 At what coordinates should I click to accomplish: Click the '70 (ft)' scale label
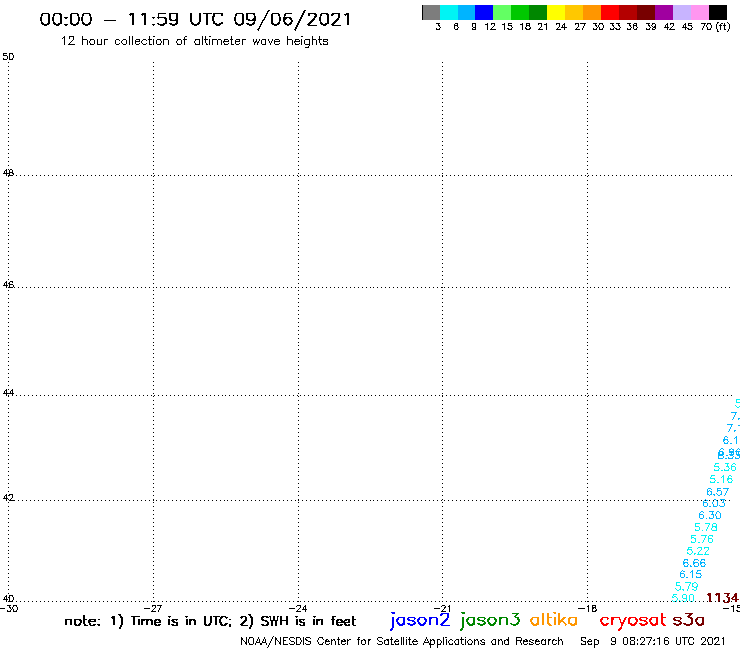715,27
